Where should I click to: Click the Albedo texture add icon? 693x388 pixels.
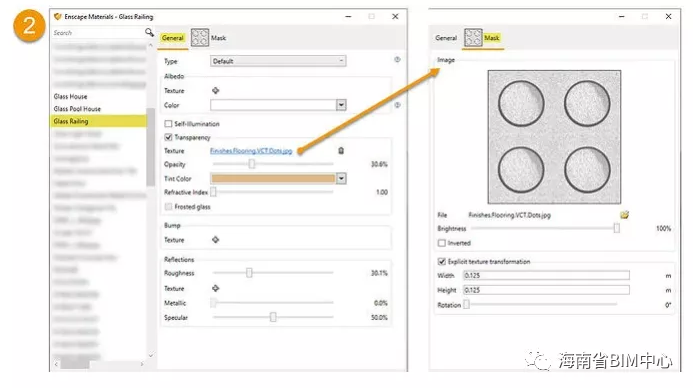click(215, 91)
